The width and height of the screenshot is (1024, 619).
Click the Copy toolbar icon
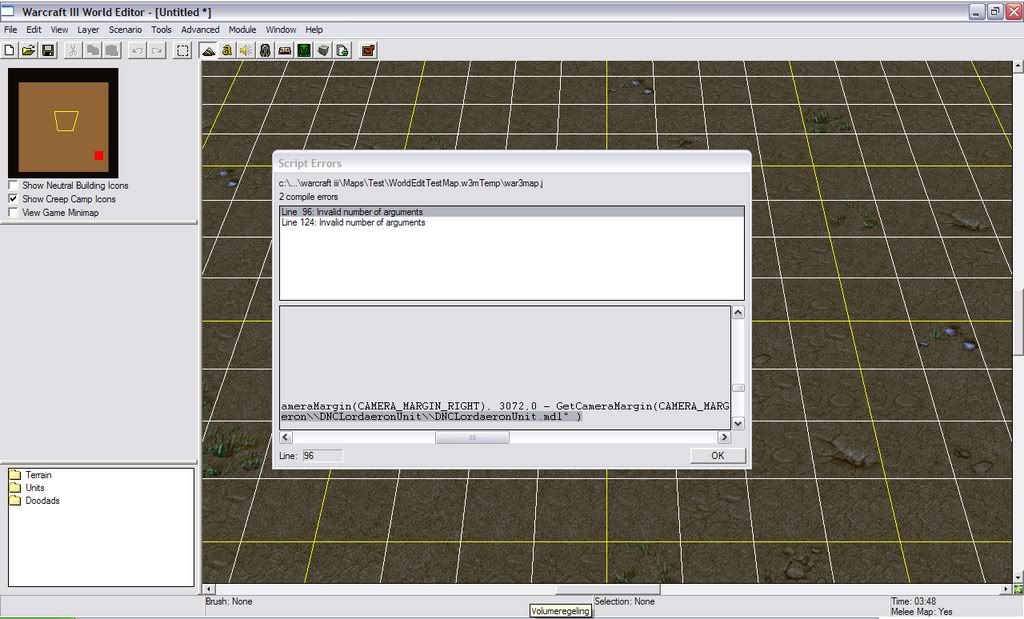pyautogui.click(x=93, y=50)
